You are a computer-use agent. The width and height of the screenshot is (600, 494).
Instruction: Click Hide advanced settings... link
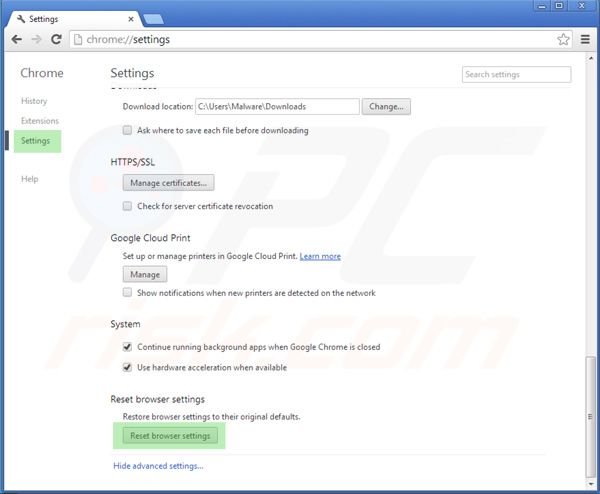(x=158, y=466)
